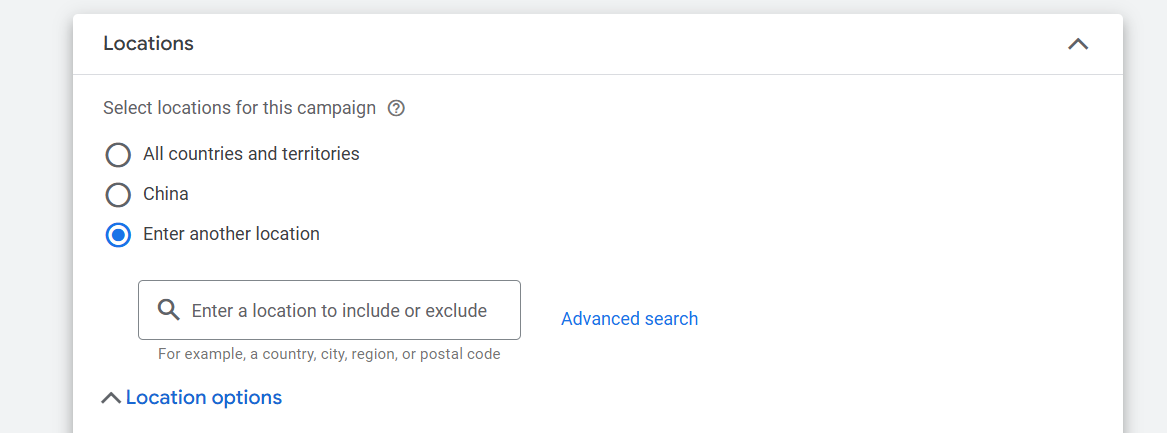Viewport: 1167px width, 433px height.
Task: Click the Locations header bar
Action: [600, 44]
